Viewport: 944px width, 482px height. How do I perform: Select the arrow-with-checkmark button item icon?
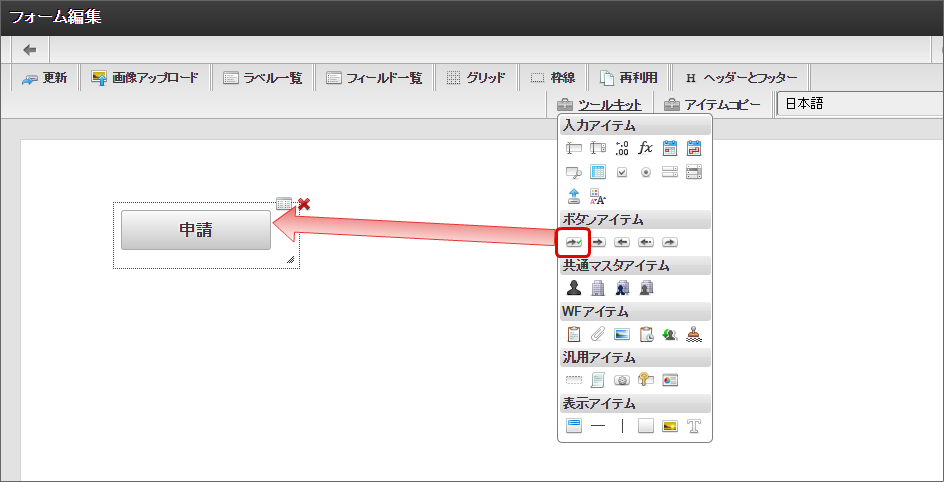[x=574, y=242]
